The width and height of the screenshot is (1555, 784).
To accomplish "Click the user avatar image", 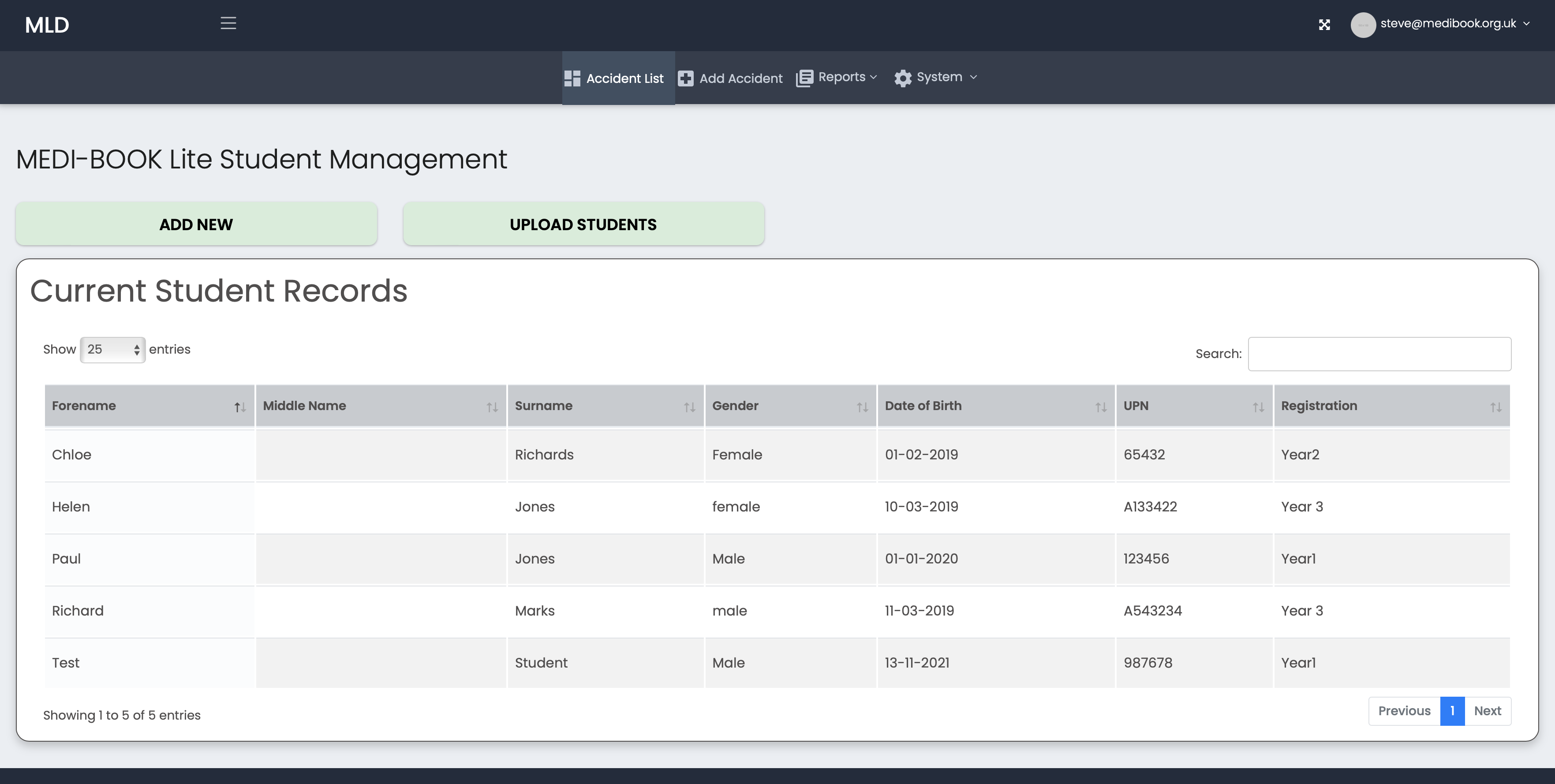I will coord(1363,25).
